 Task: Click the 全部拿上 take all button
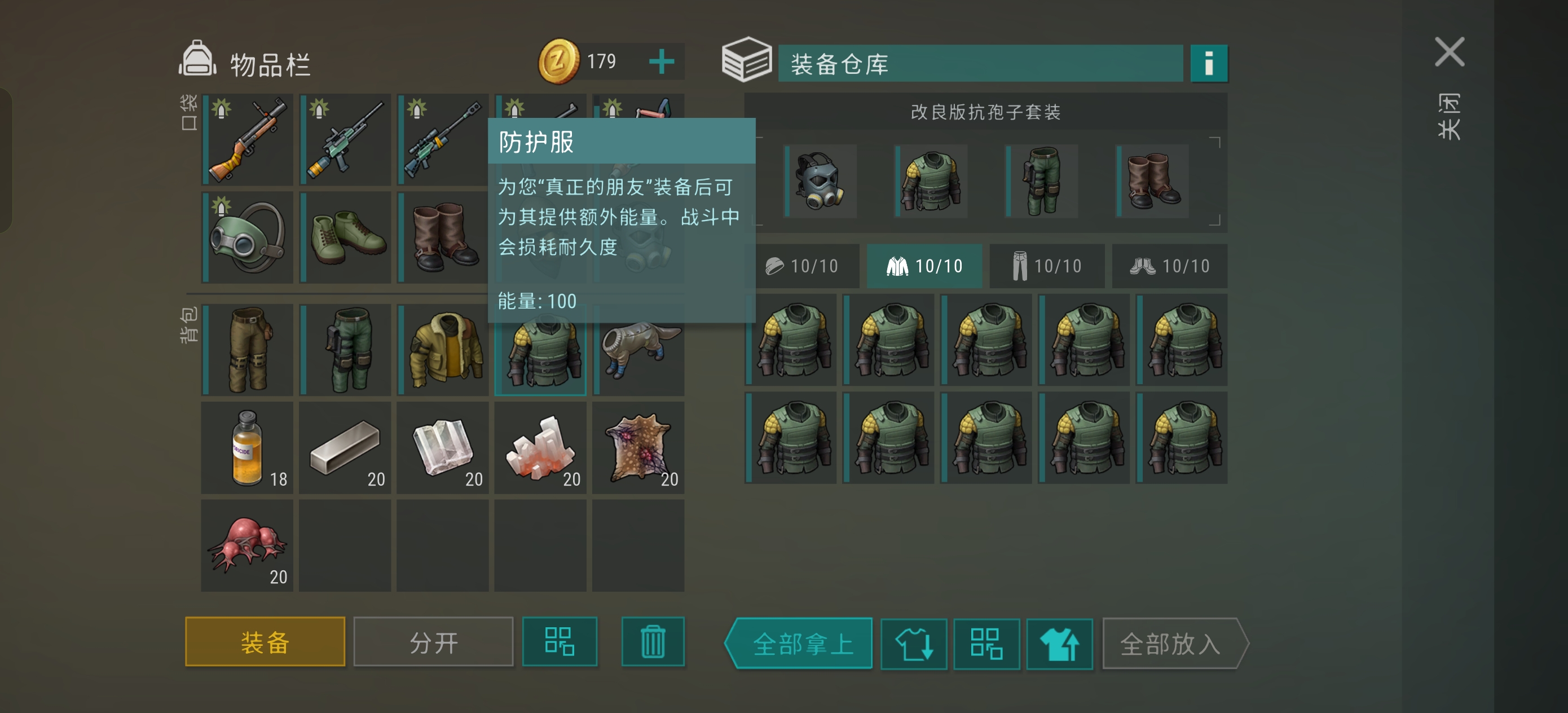[x=799, y=644]
